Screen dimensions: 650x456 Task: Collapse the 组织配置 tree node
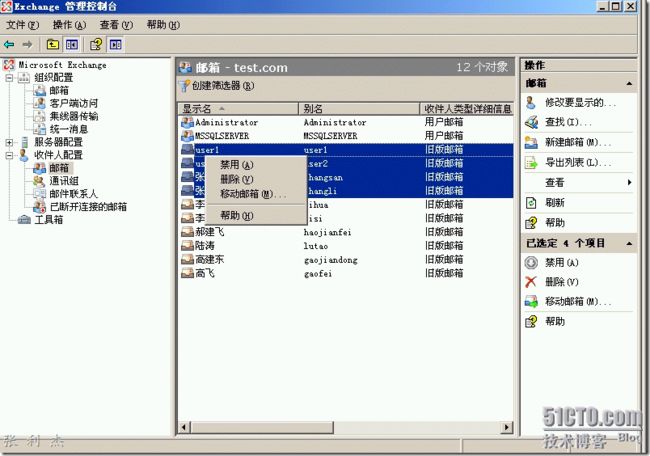[9, 78]
